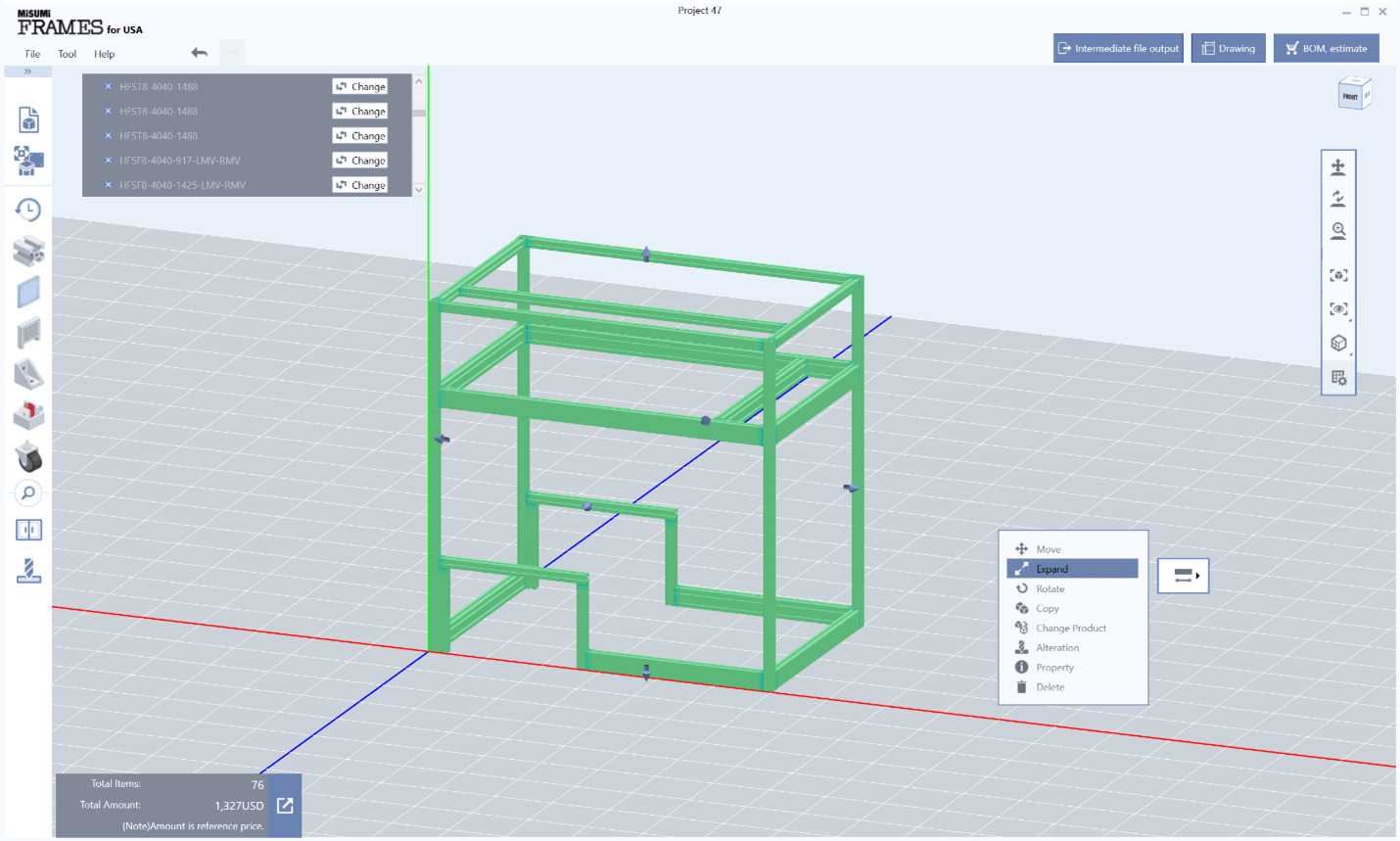Select the double door icon
Viewport: 1400px width, 841px height.
pyautogui.click(x=28, y=530)
